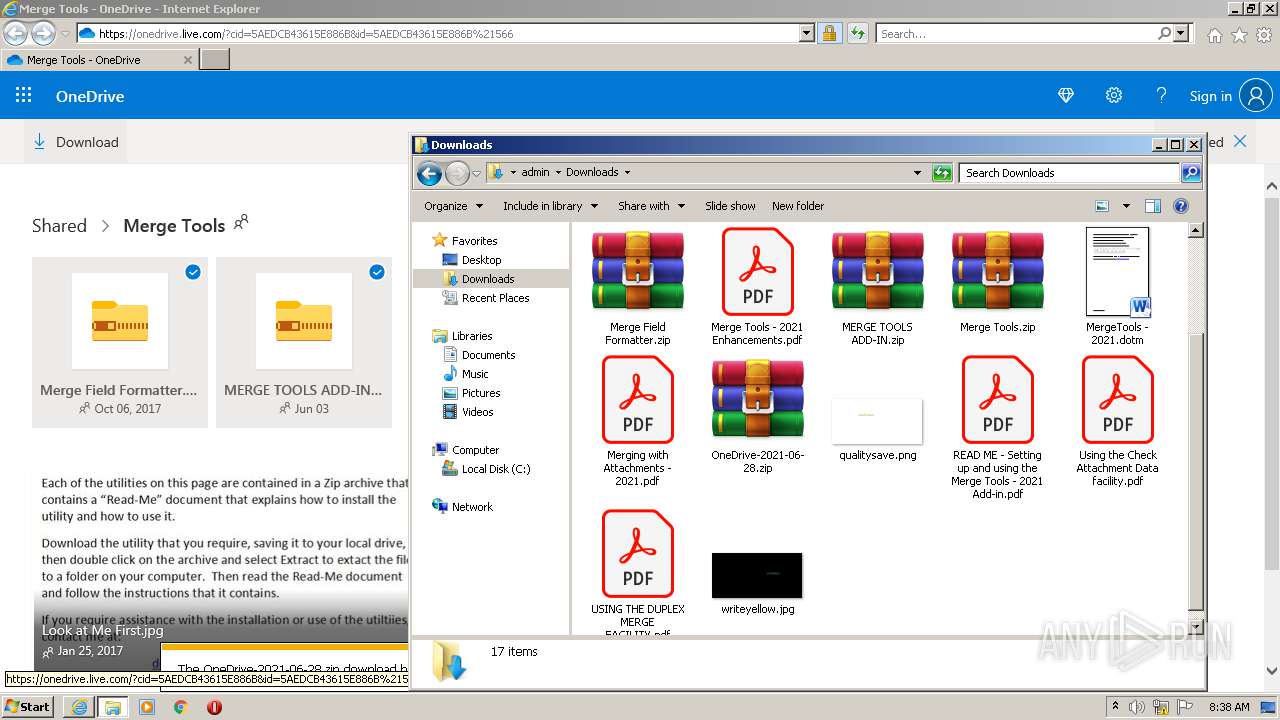Click the Premium diamond icon in OneDrive header

click(x=1066, y=96)
